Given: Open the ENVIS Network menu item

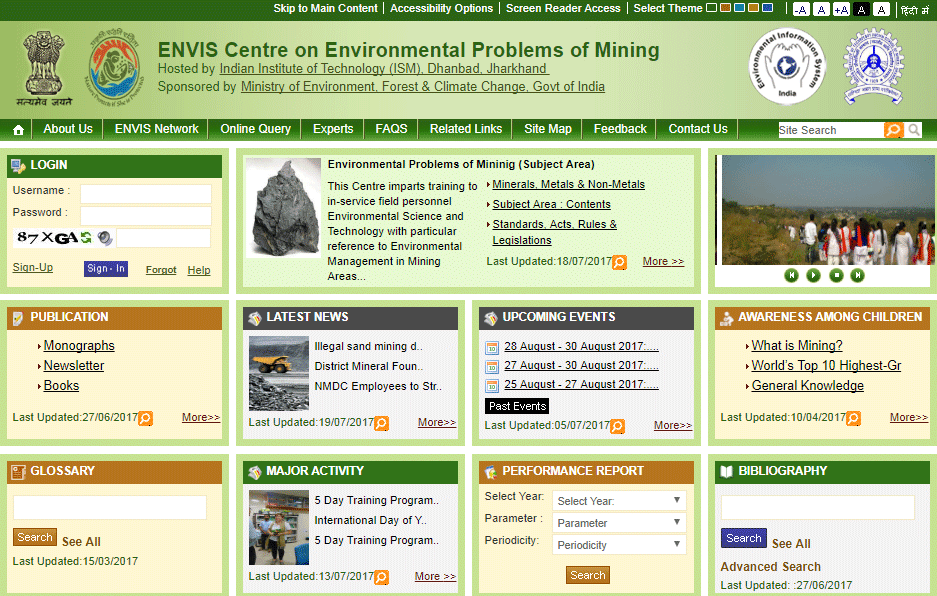Looking at the screenshot, I should coord(157,129).
